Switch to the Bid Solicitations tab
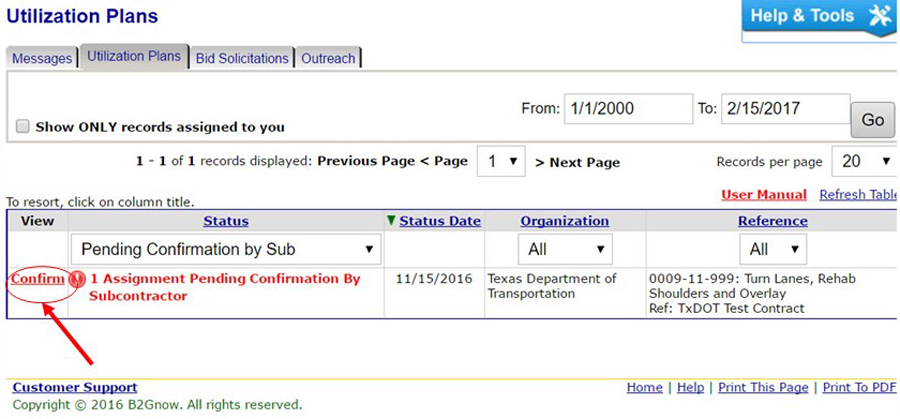This screenshot has height=419, width=900. click(242, 58)
